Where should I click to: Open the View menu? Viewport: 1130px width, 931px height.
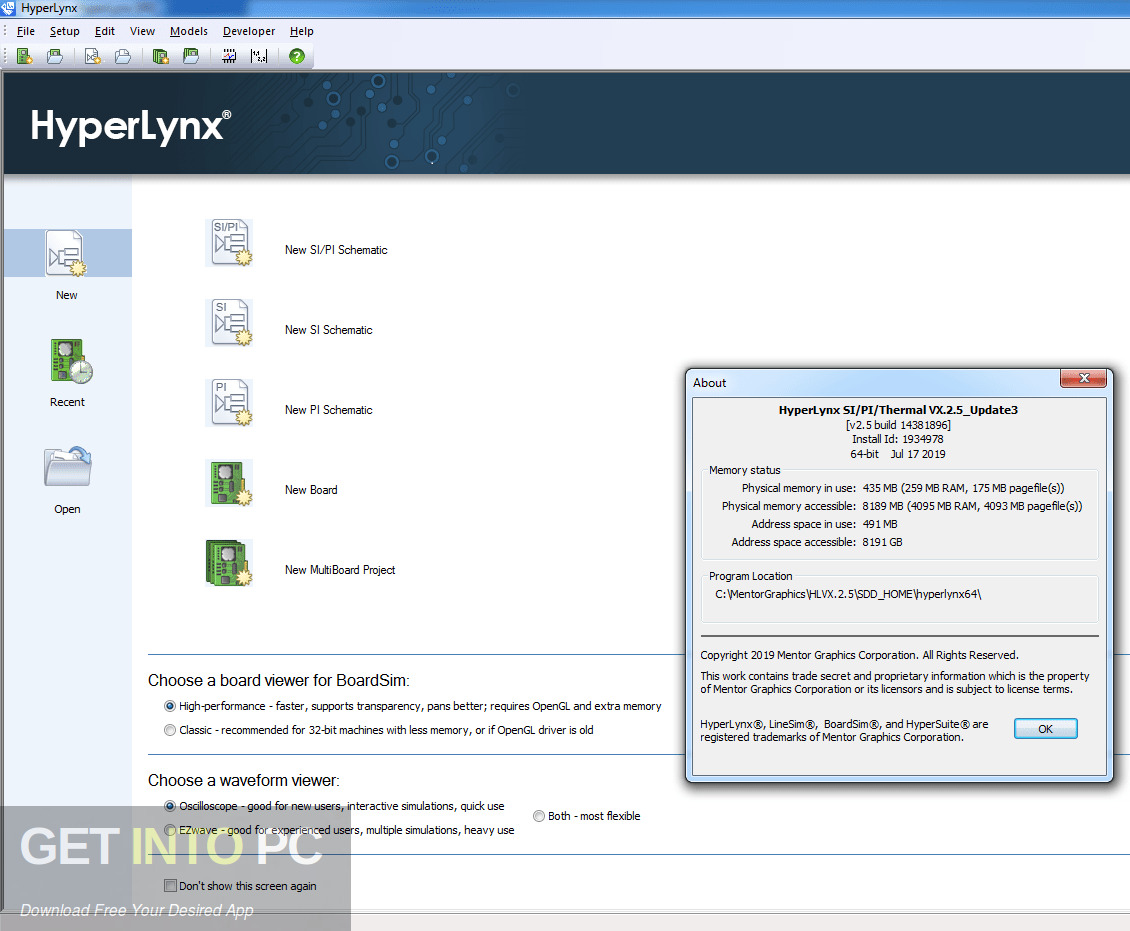[142, 31]
